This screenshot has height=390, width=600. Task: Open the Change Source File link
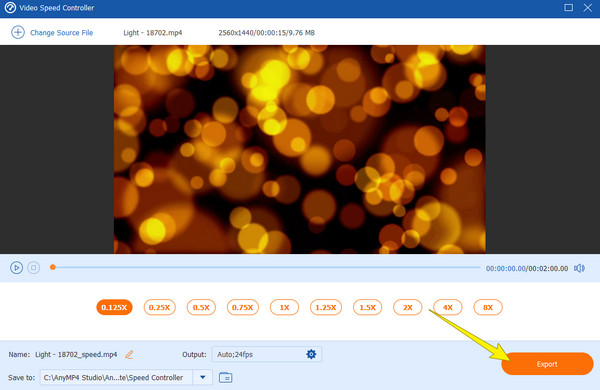(61, 33)
